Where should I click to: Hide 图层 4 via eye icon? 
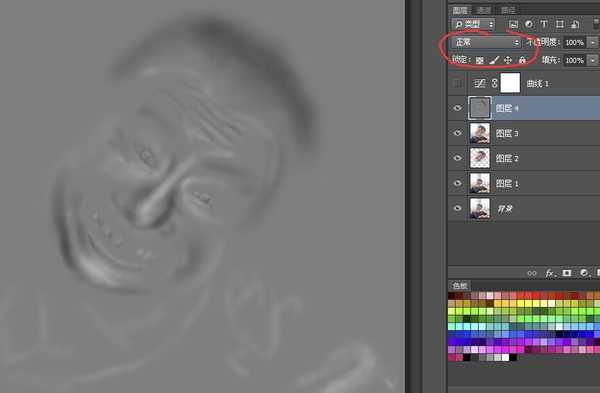pos(457,108)
